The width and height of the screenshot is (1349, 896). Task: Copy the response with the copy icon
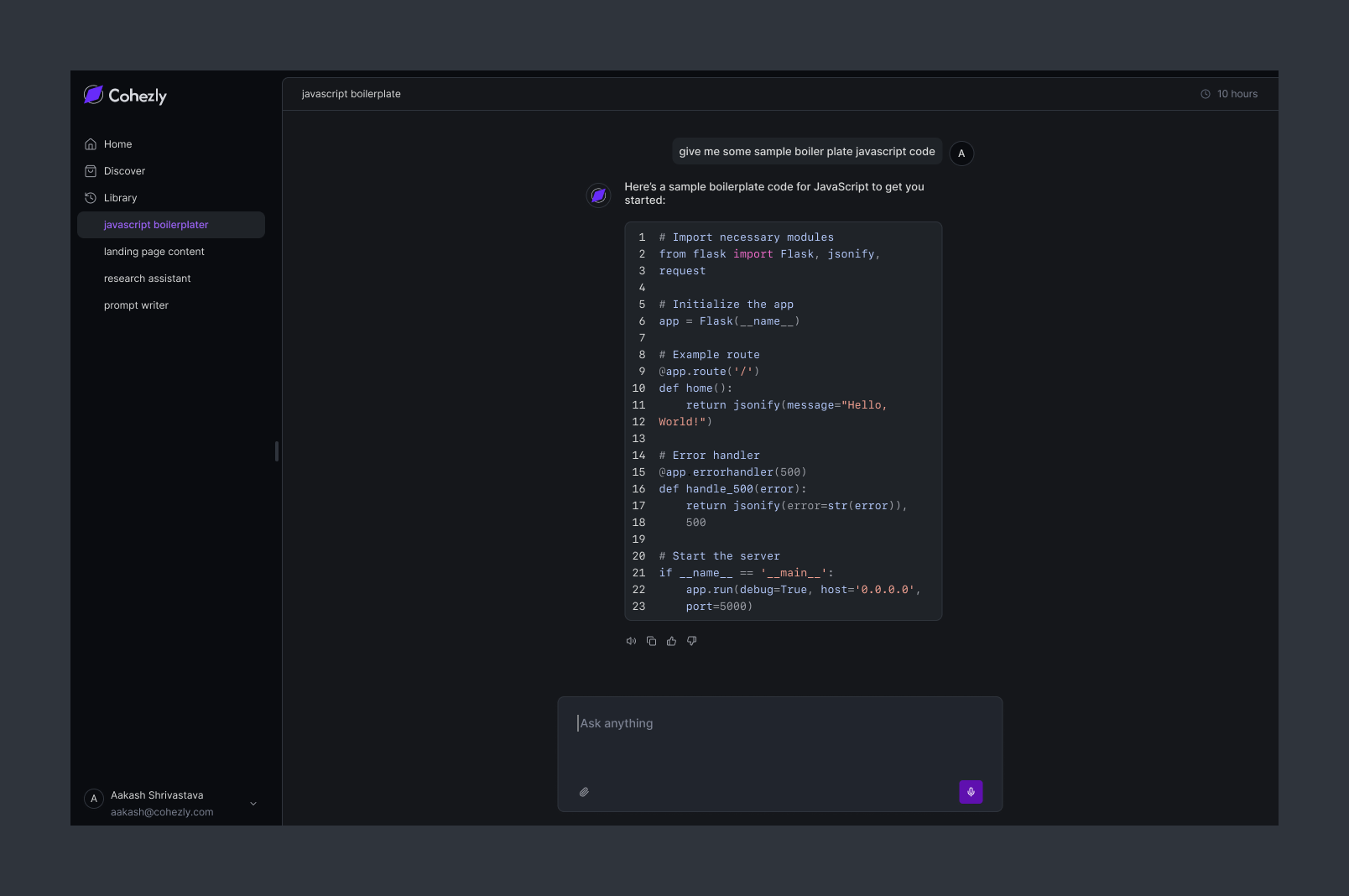651,641
